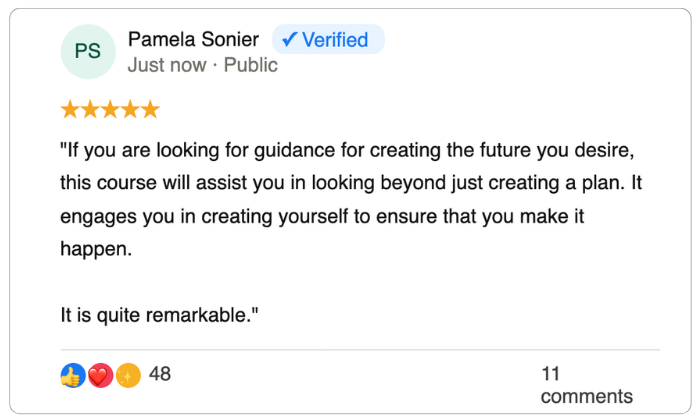Click the Verified badge label
This screenshot has width=700, height=420.
point(335,40)
